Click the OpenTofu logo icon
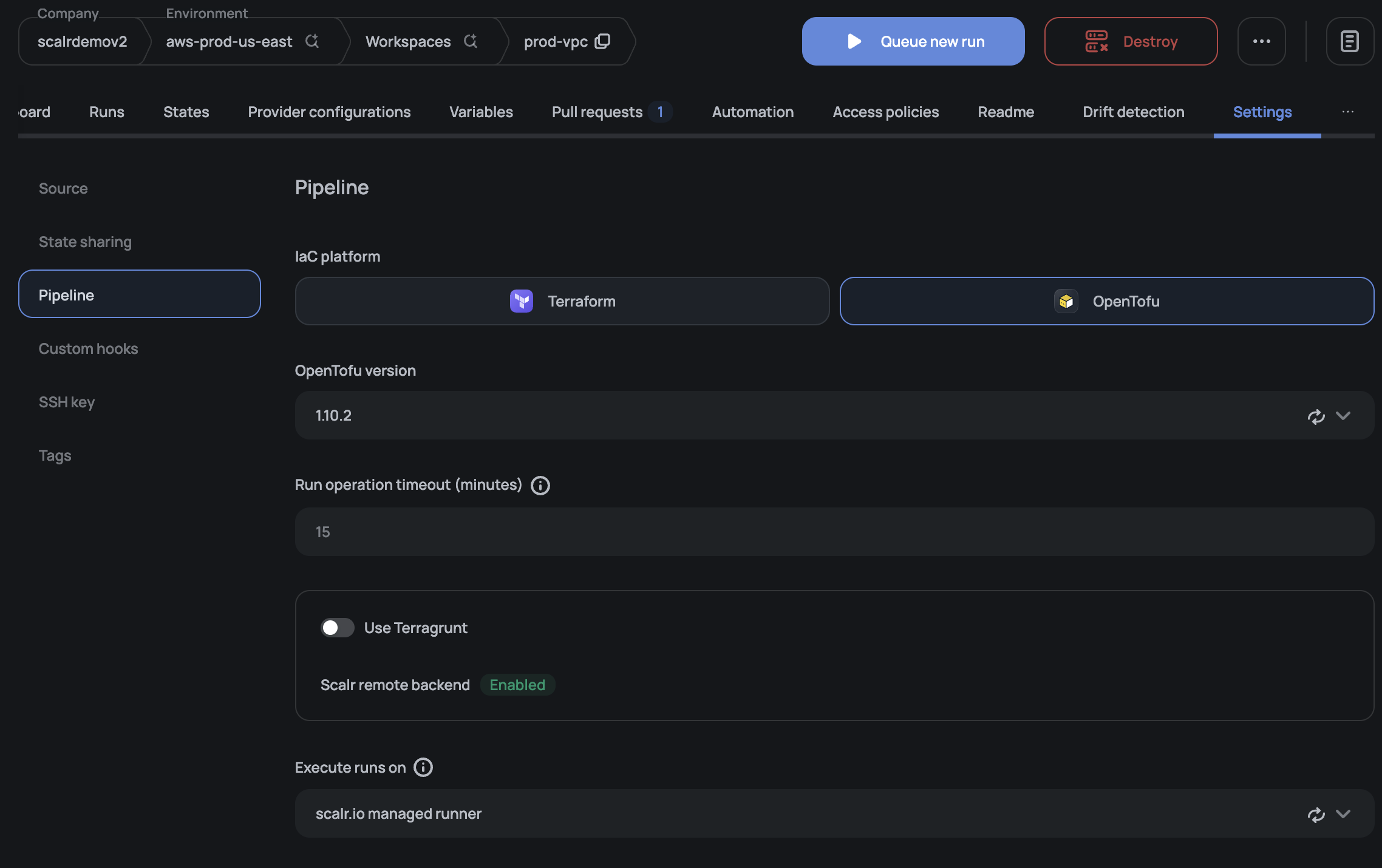1382x868 pixels. tap(1066, 301)
